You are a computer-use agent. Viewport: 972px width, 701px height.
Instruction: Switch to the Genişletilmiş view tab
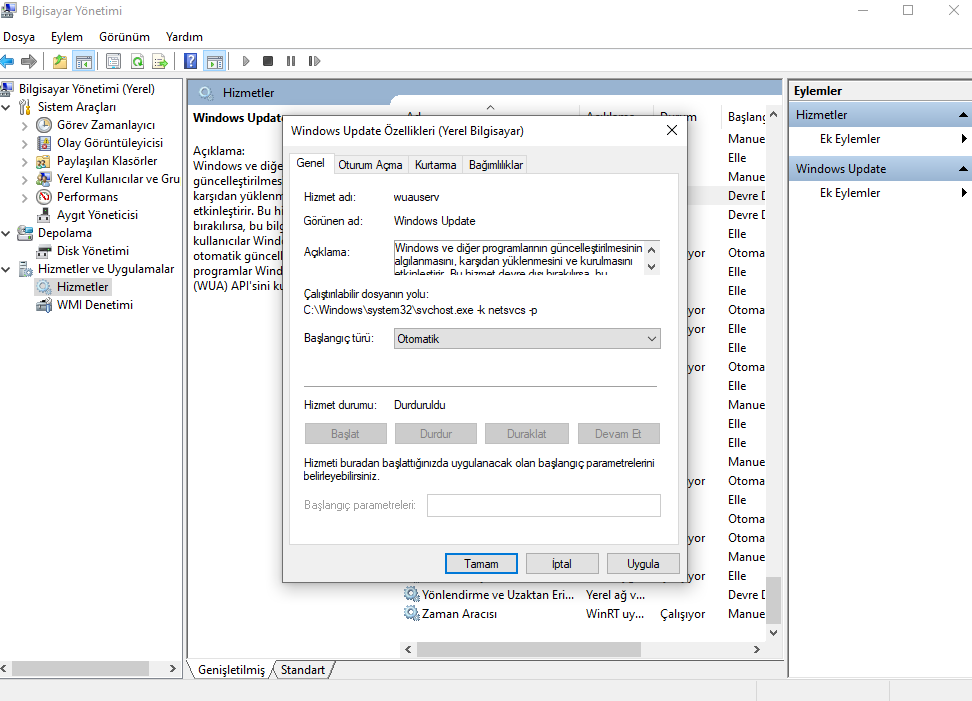pyautogui.click(x=231, y=670)
